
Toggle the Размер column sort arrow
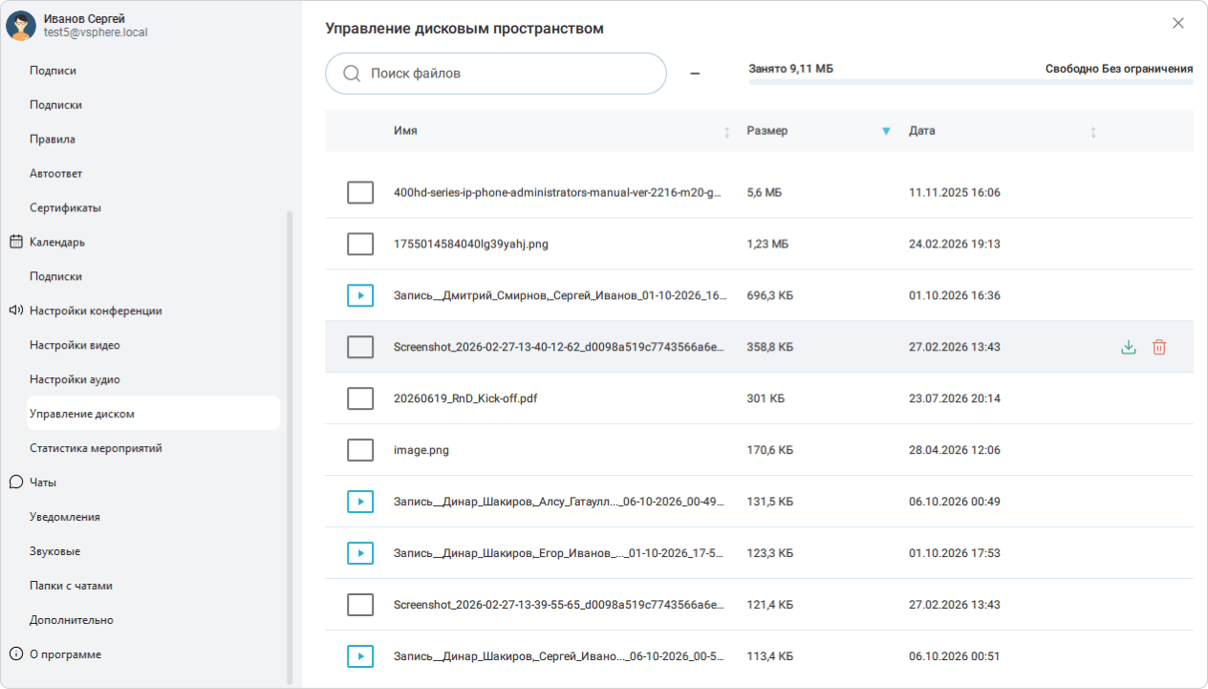click(886, 131)
